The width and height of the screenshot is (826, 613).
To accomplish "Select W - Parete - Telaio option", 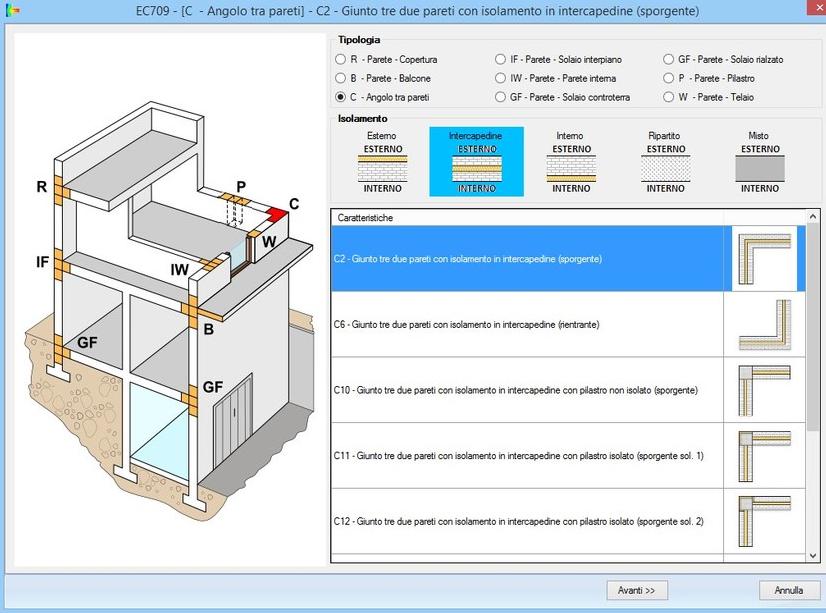I will pyautogui.click(x=668, y=97).
